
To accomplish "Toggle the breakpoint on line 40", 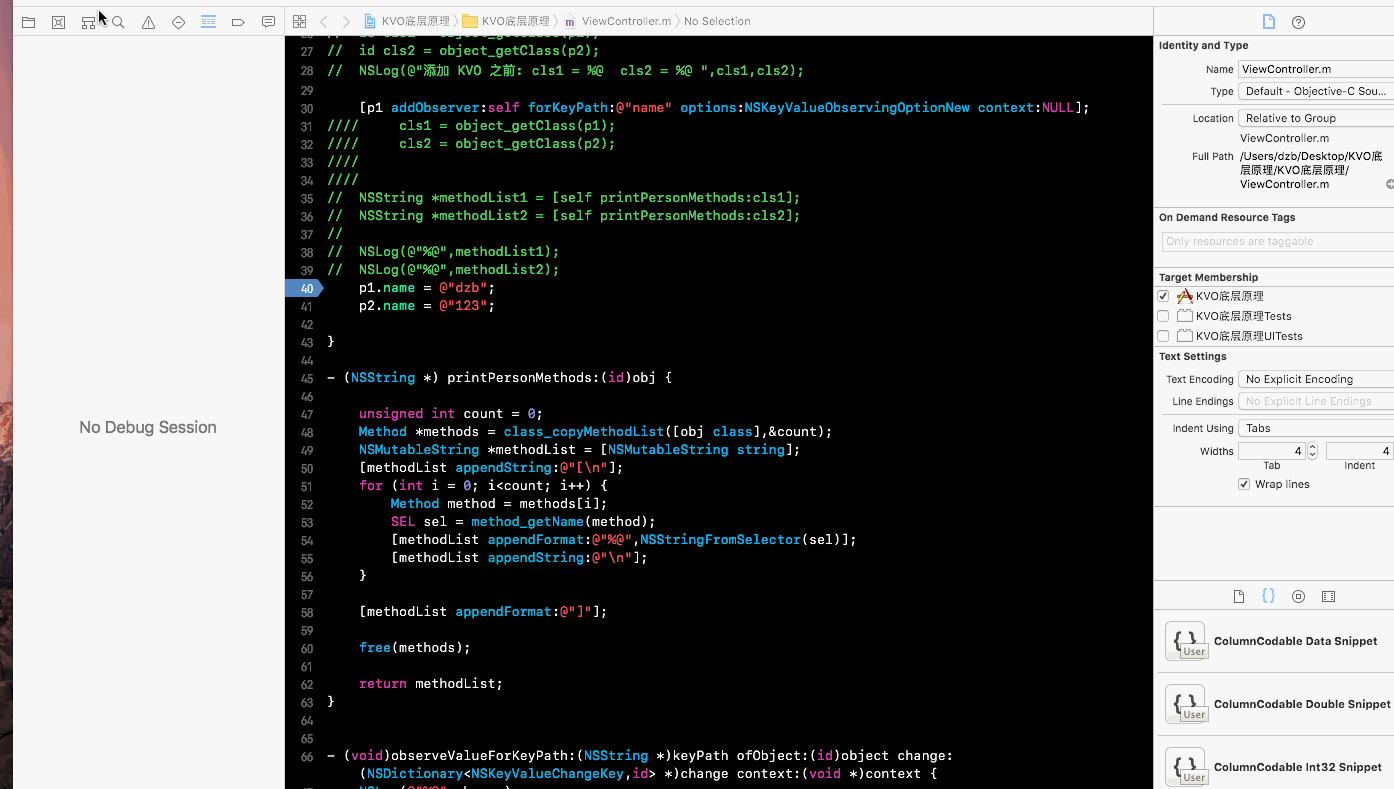I will point(304,288).
